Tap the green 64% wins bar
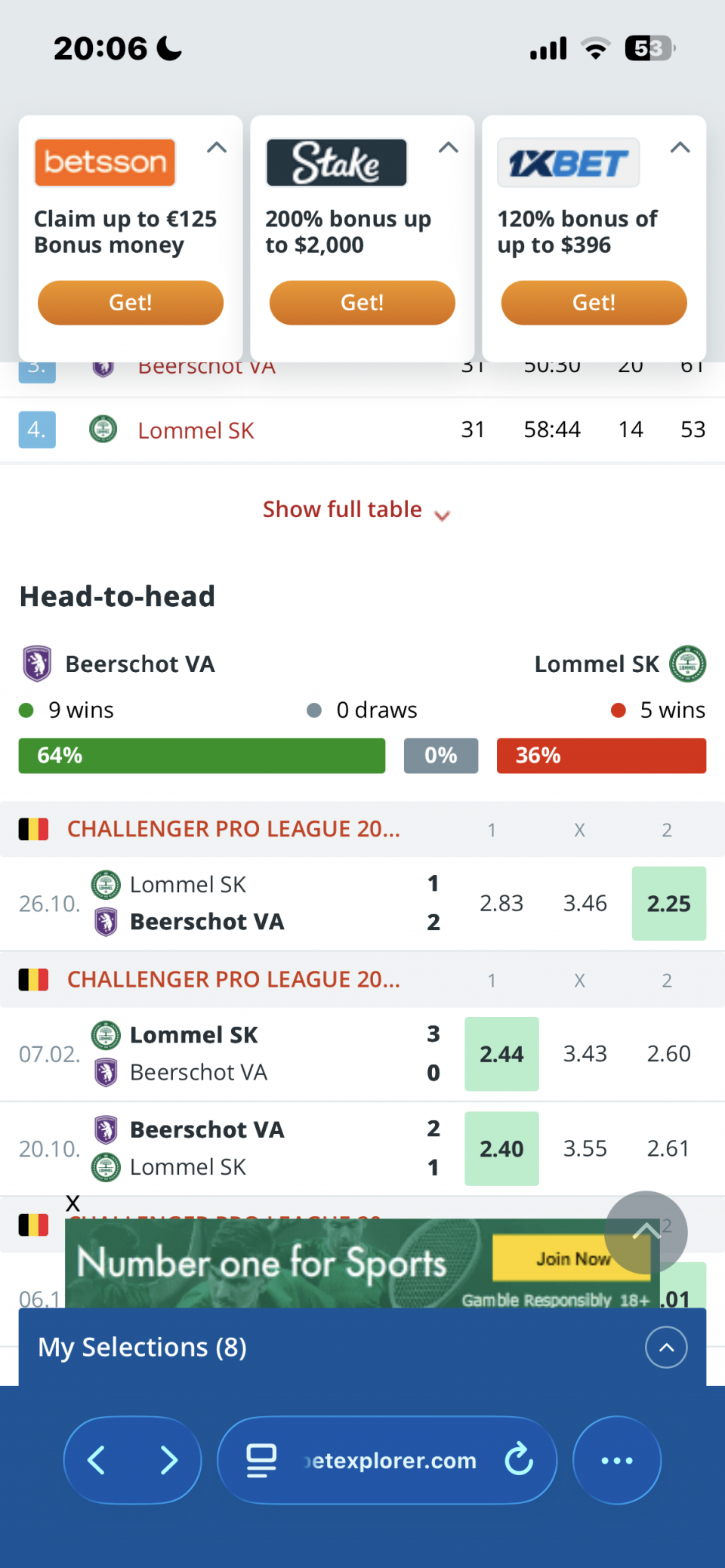Screen dimensions: 725x1568 click(202, 756)
